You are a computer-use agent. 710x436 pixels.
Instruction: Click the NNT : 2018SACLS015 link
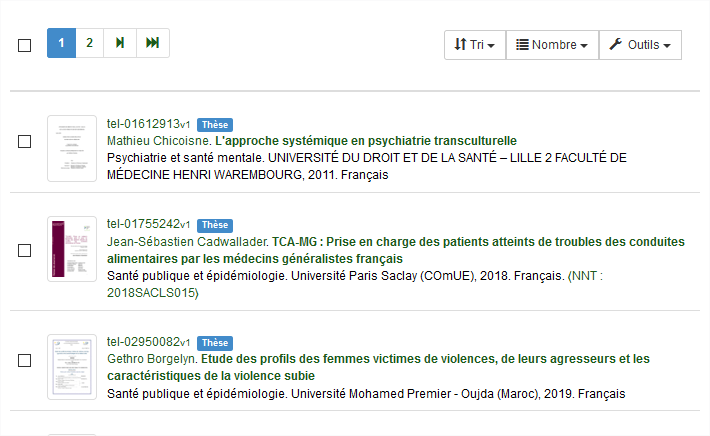(x=355, y=284)
